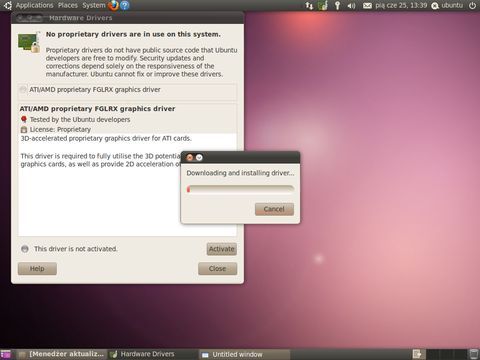480x360 pixels.
Task: Open the network connection indicator
Action: [309, 6]
